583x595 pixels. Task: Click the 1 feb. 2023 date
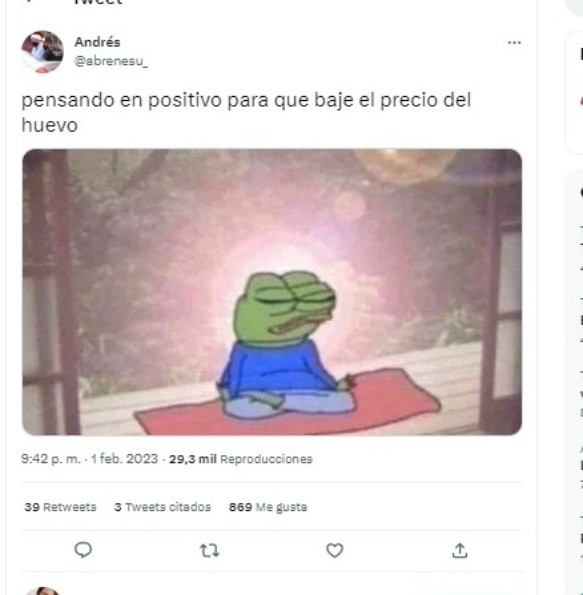124,459
